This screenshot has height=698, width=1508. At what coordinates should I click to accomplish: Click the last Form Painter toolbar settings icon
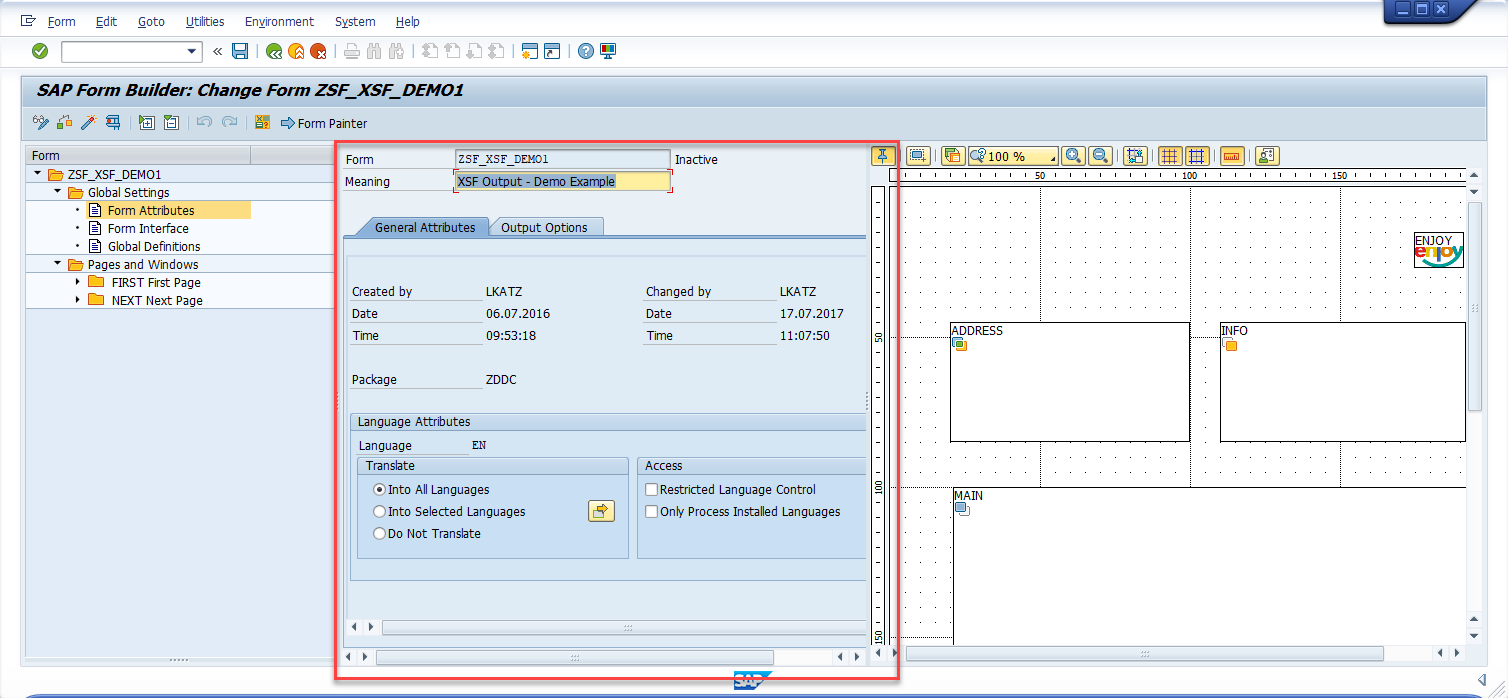[x=1267, y=156]
